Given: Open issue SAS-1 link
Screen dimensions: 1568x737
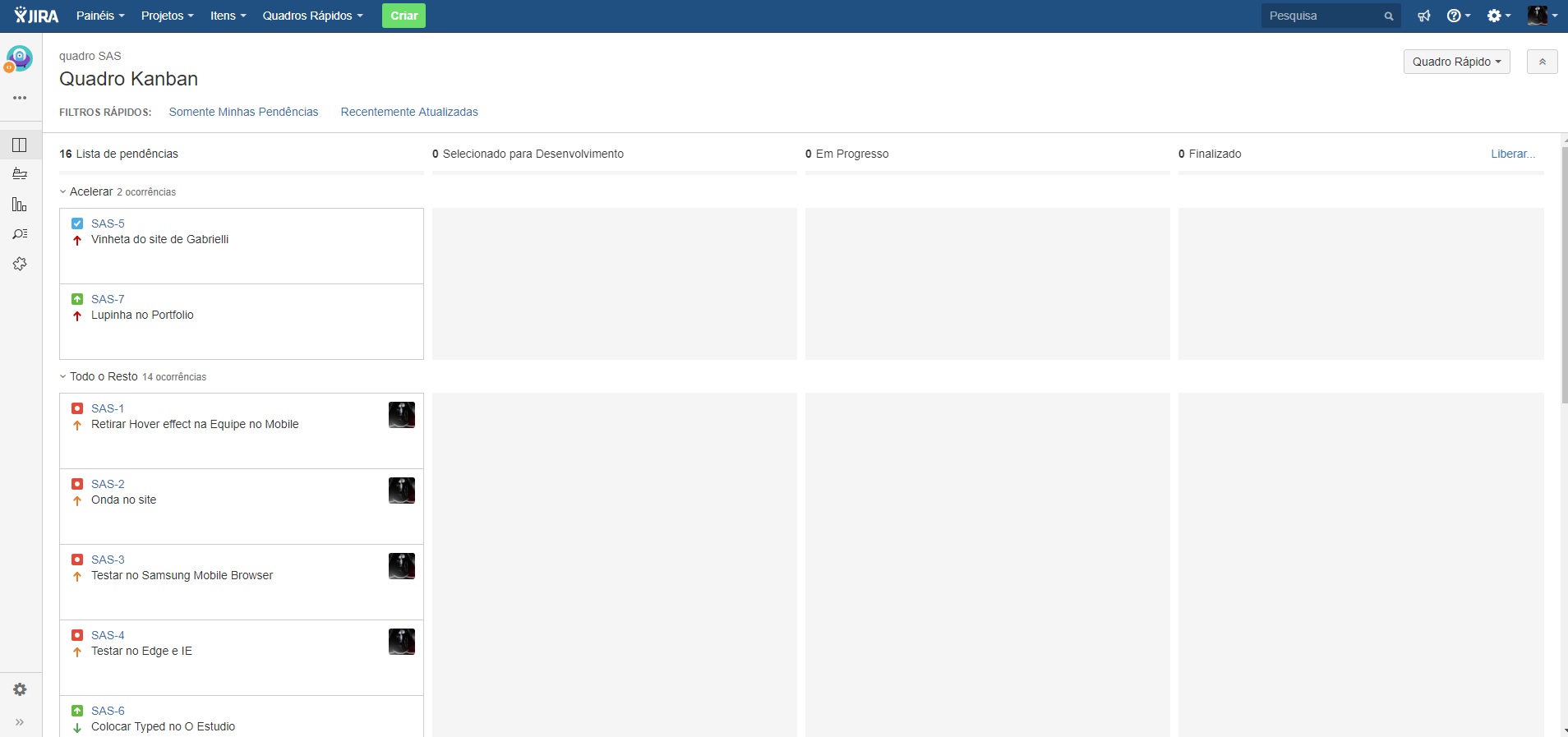Looking at the screenshot, I should click(108, 408).
